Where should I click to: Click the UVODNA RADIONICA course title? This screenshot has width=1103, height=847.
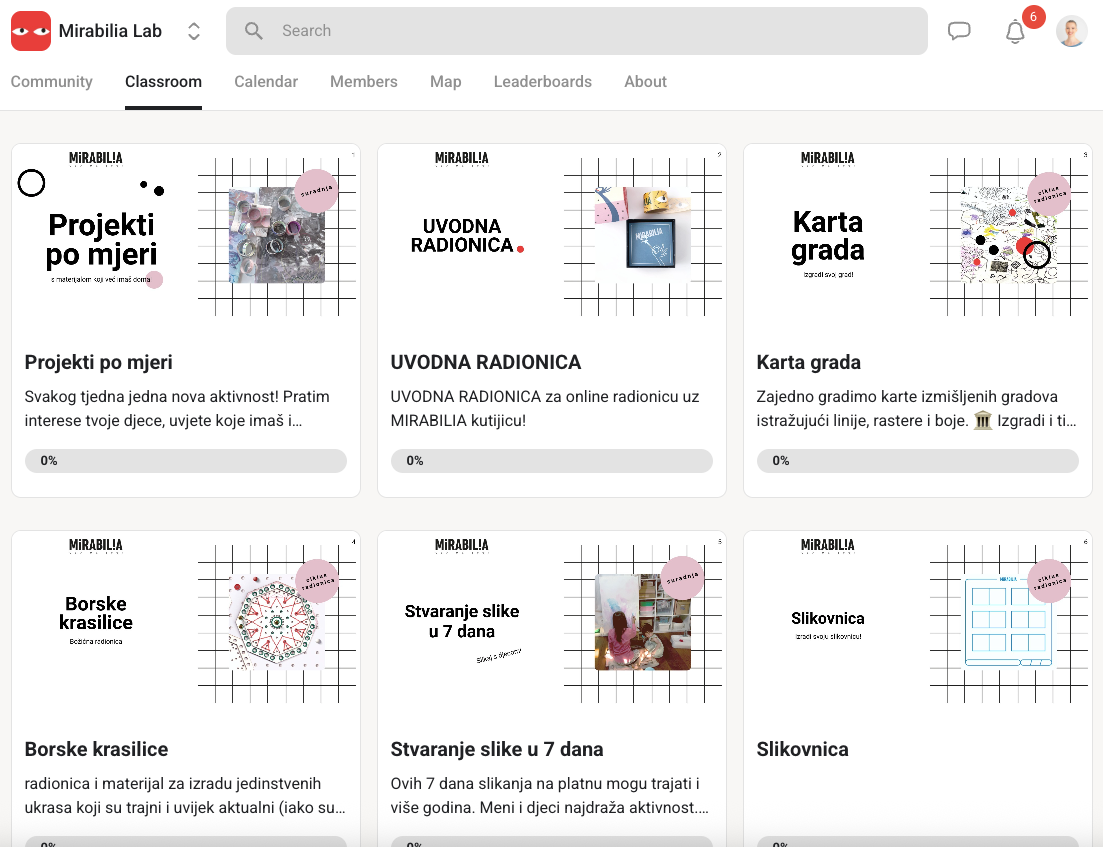pyautogui.click(x=485, y=362)
